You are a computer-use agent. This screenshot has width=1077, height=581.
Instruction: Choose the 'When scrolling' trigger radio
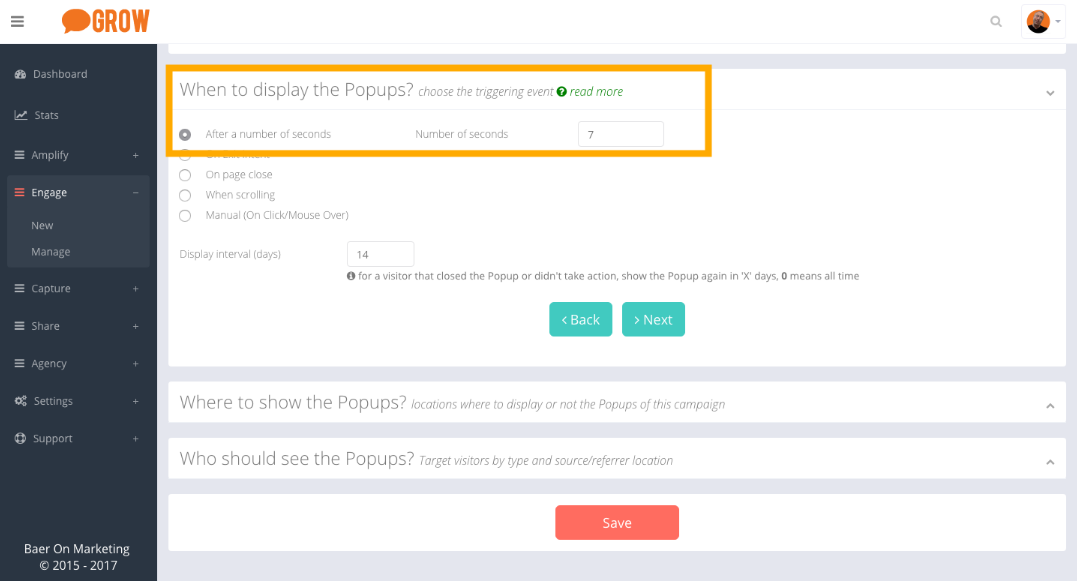[x=185, y=195]
